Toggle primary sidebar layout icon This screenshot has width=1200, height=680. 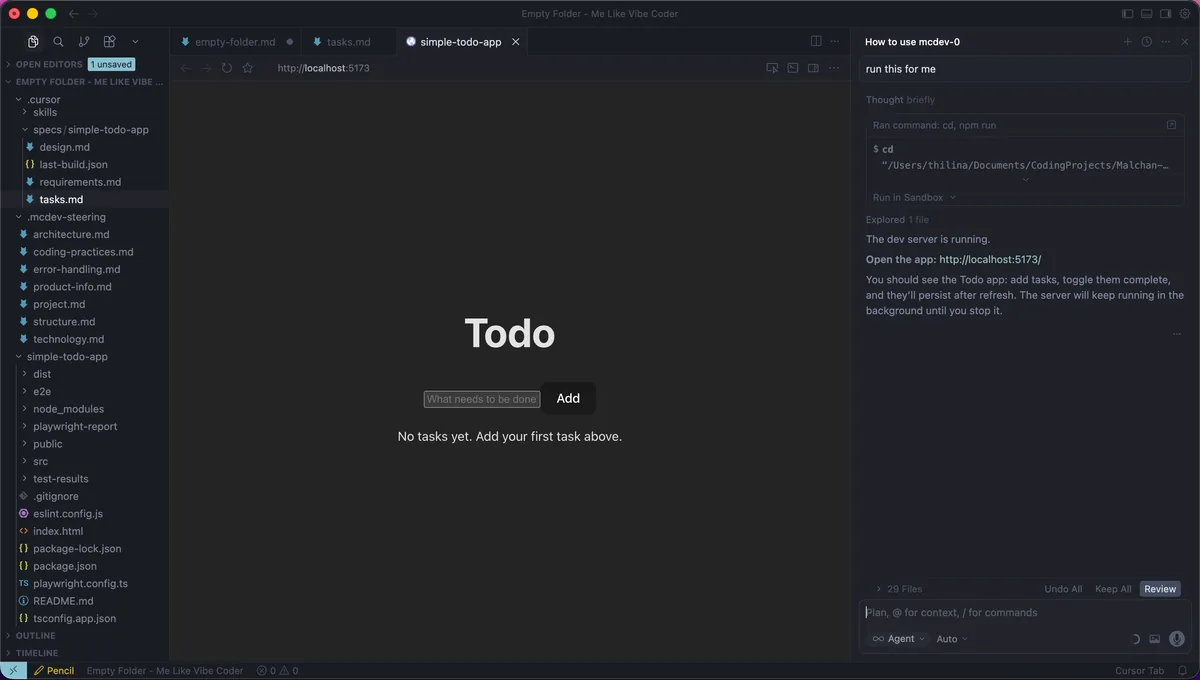click(x=1128, y=14)
